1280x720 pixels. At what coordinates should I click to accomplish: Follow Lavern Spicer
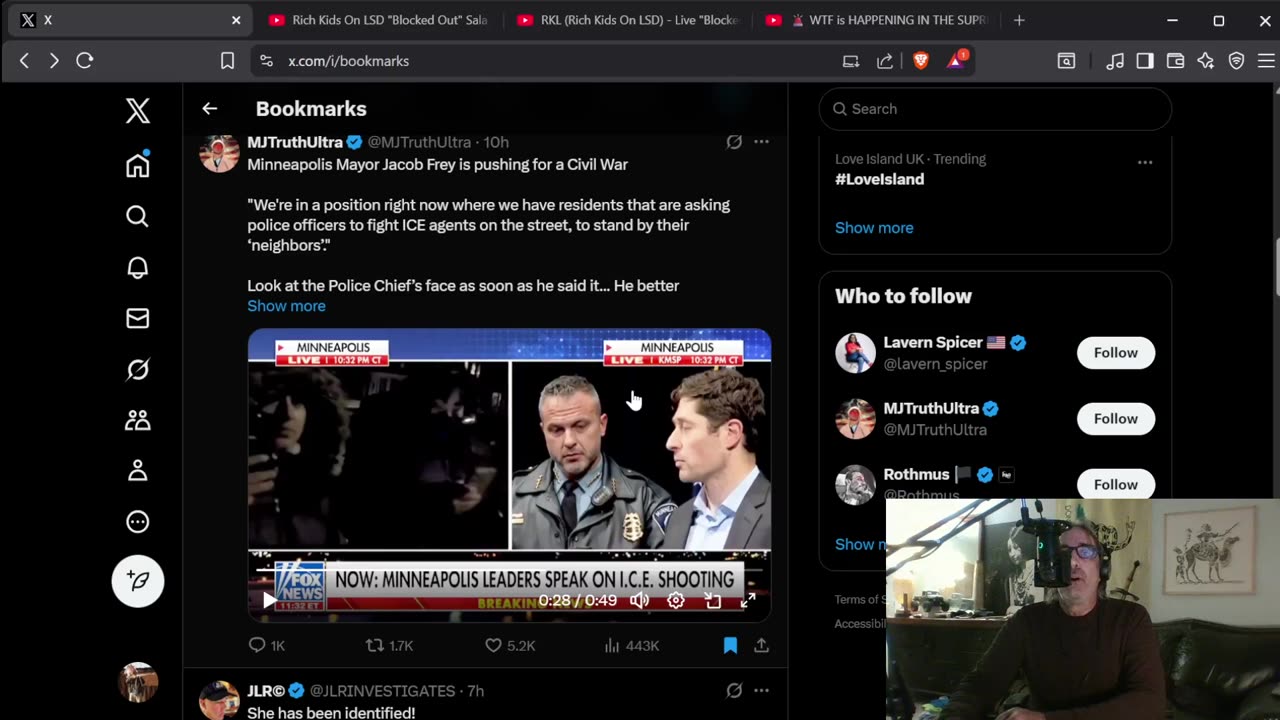[x=1115, y=353]
